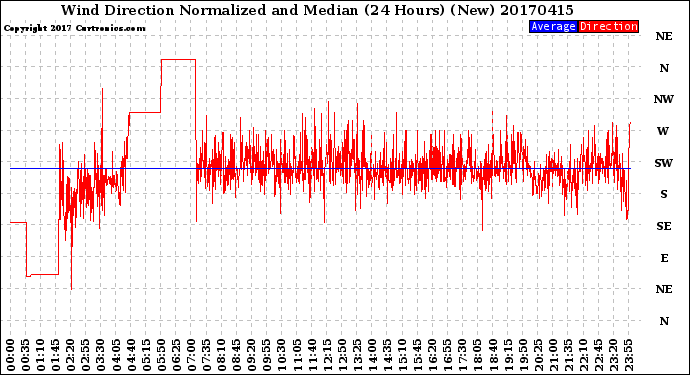The height and width of the screenshot is (375, 690).
Task: Click the 01:45 time label
Action: tap(56, 355)
